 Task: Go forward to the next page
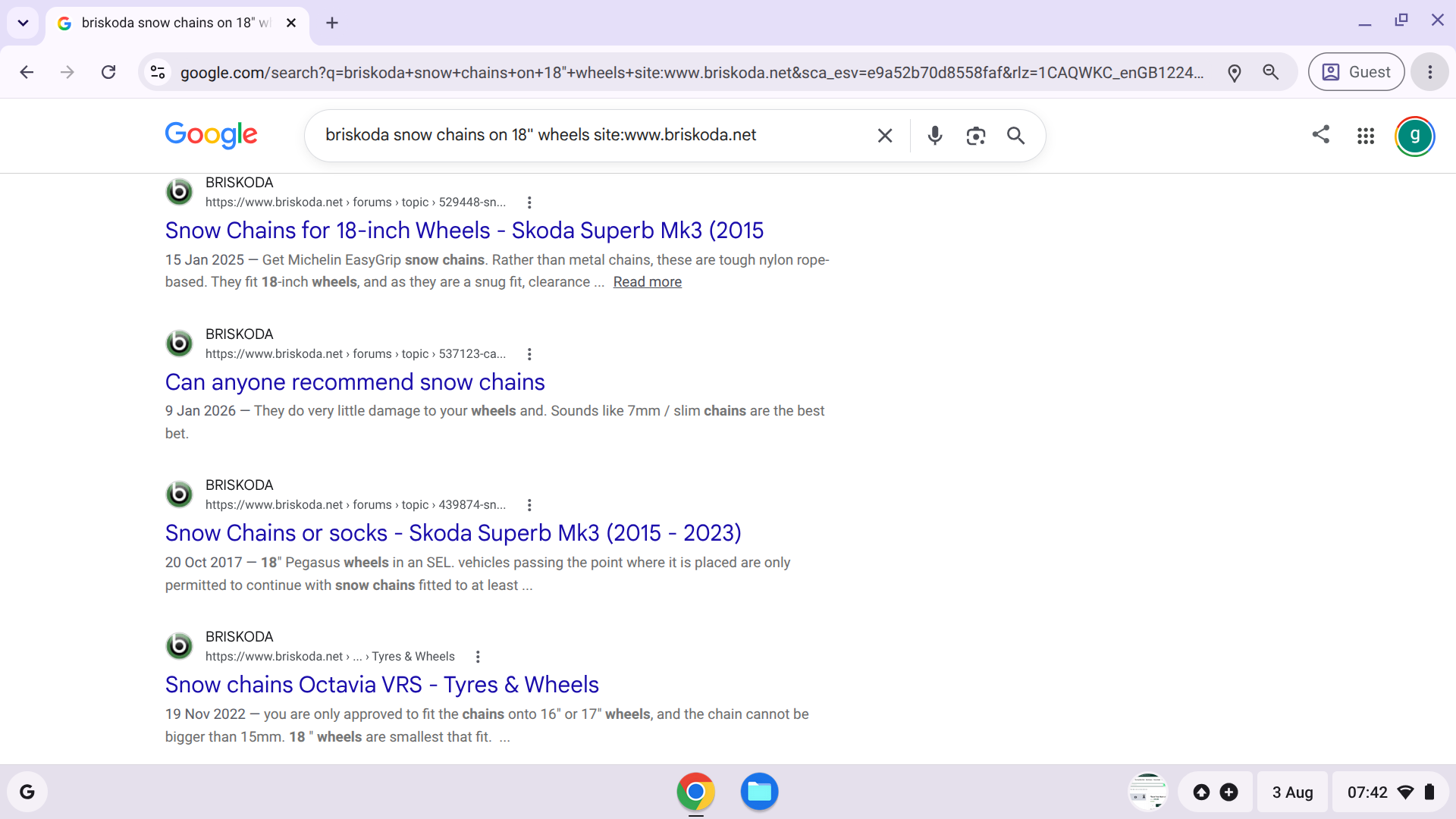tap(67, 72)
